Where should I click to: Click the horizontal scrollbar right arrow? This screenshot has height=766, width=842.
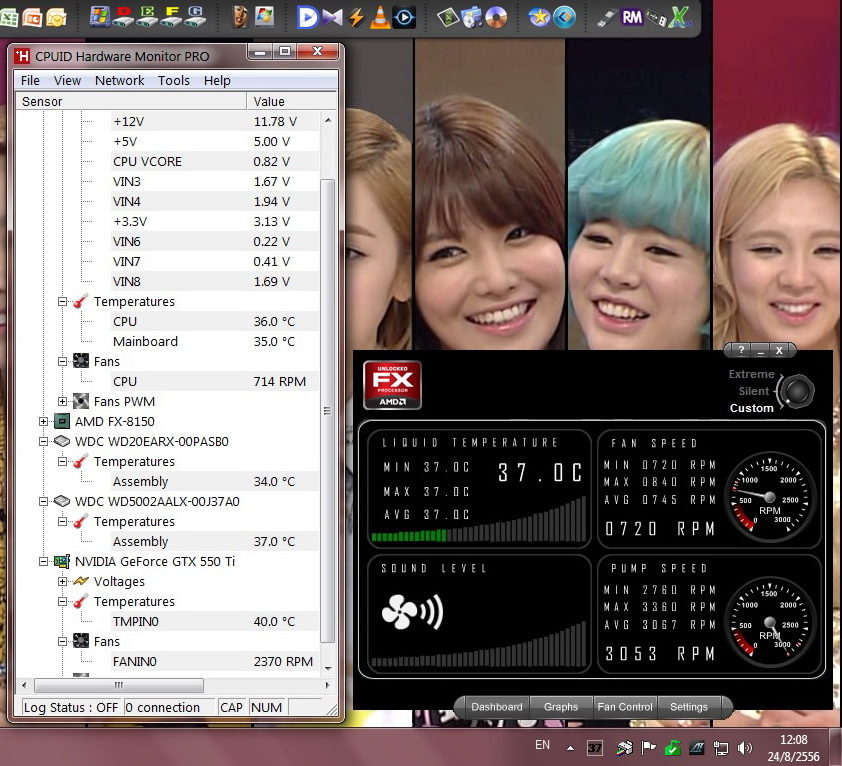[328, 685]
